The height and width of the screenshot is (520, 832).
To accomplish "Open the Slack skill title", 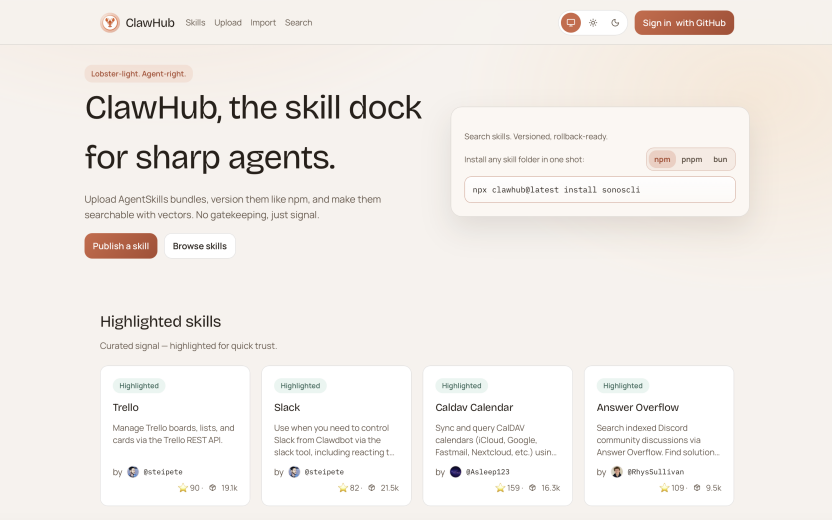I will pos(287,408).
